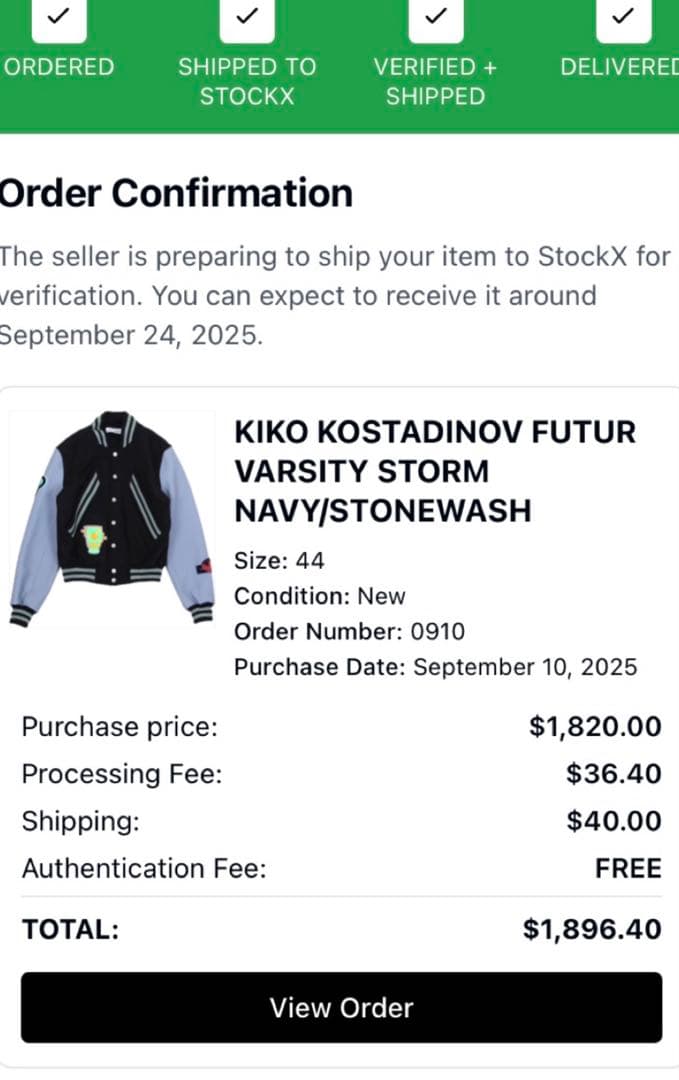Select the checkmark above ORDERED in the tracker

click(58, 18)
